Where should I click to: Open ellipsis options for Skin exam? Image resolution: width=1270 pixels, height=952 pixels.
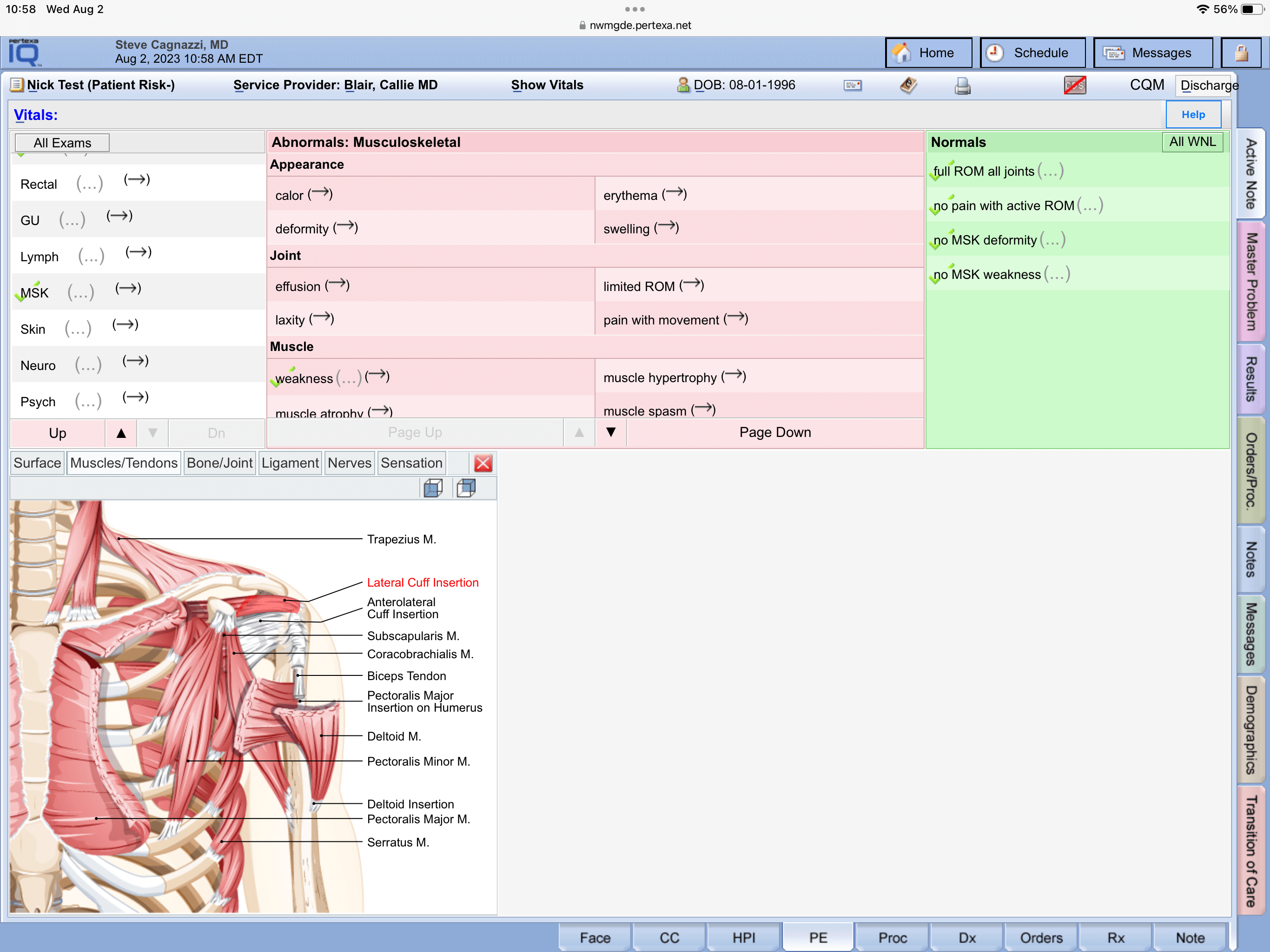click(x=78, y=329)
